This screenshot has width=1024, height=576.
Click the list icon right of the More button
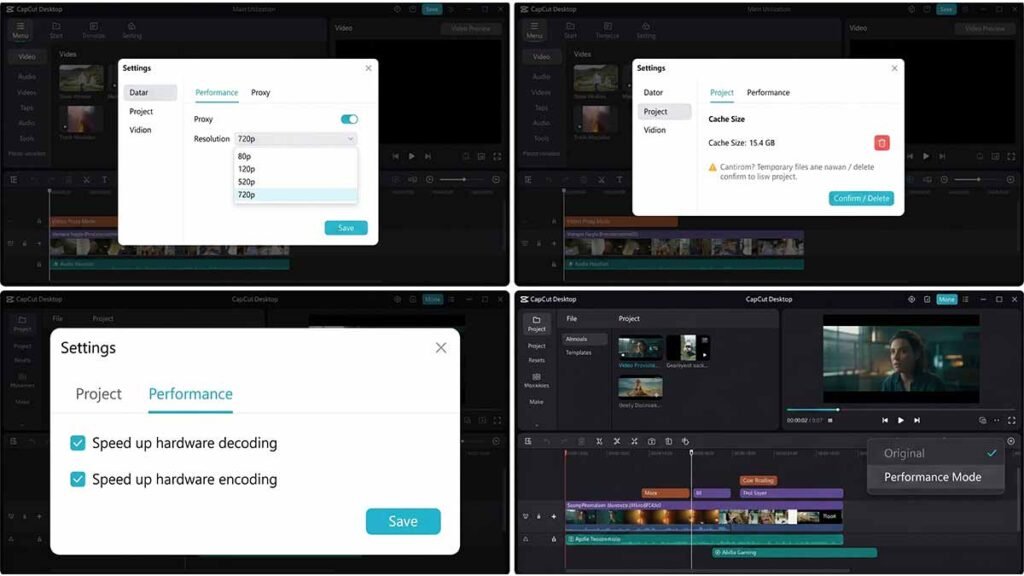tap(965, 299)
